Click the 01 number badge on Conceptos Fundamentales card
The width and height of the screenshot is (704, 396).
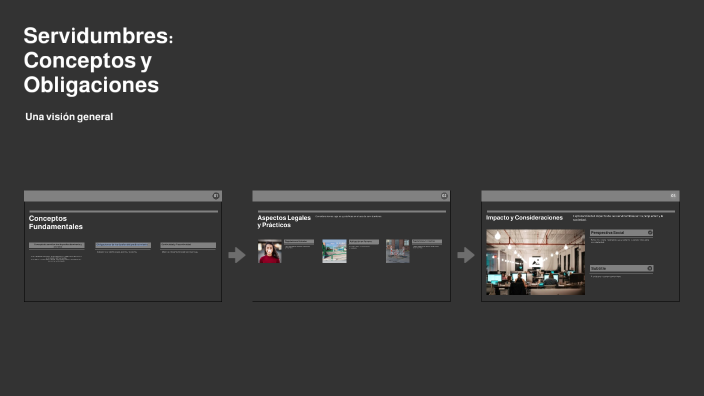pos(216,196)
